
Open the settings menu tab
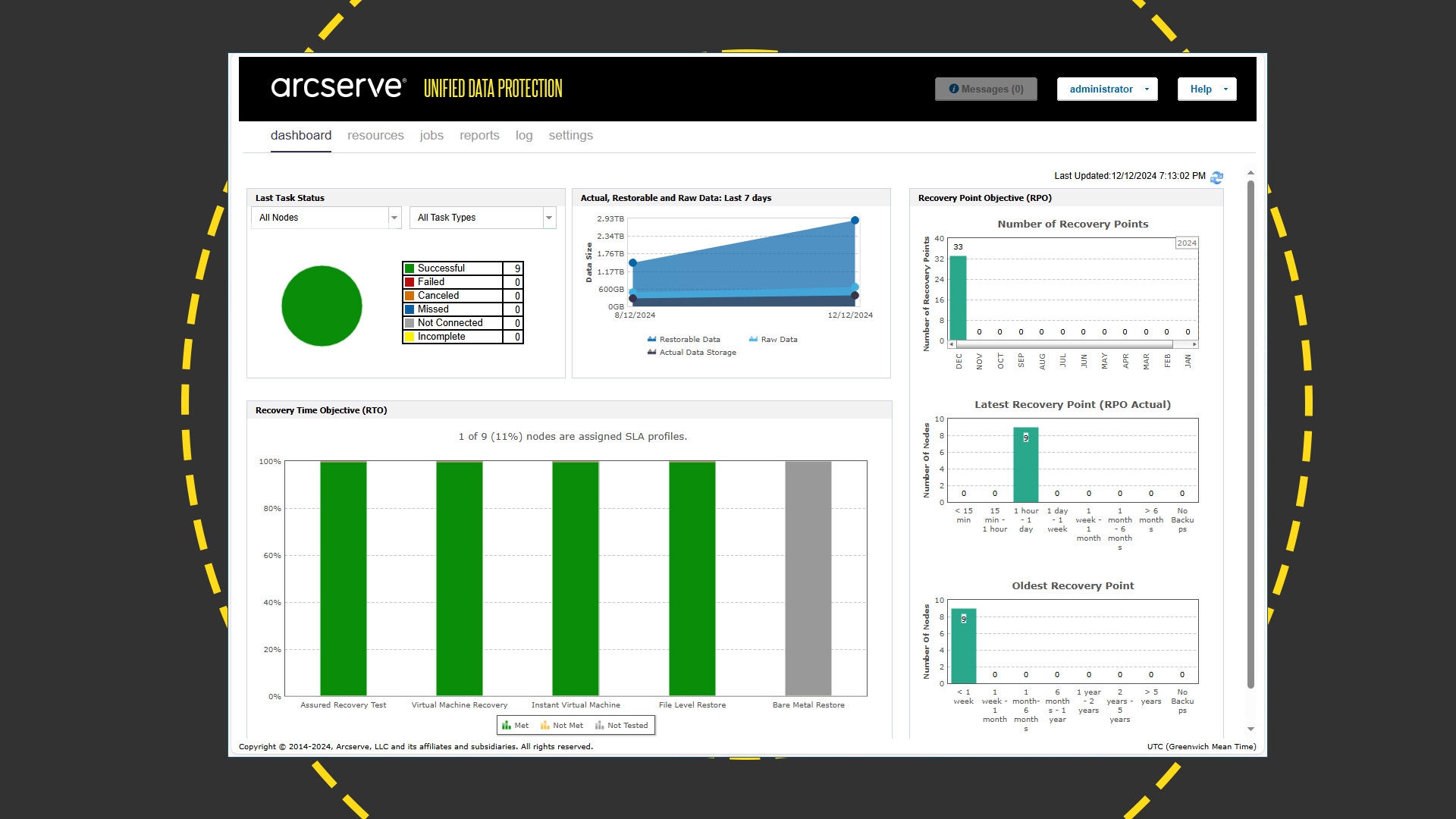tap(571, 135)
